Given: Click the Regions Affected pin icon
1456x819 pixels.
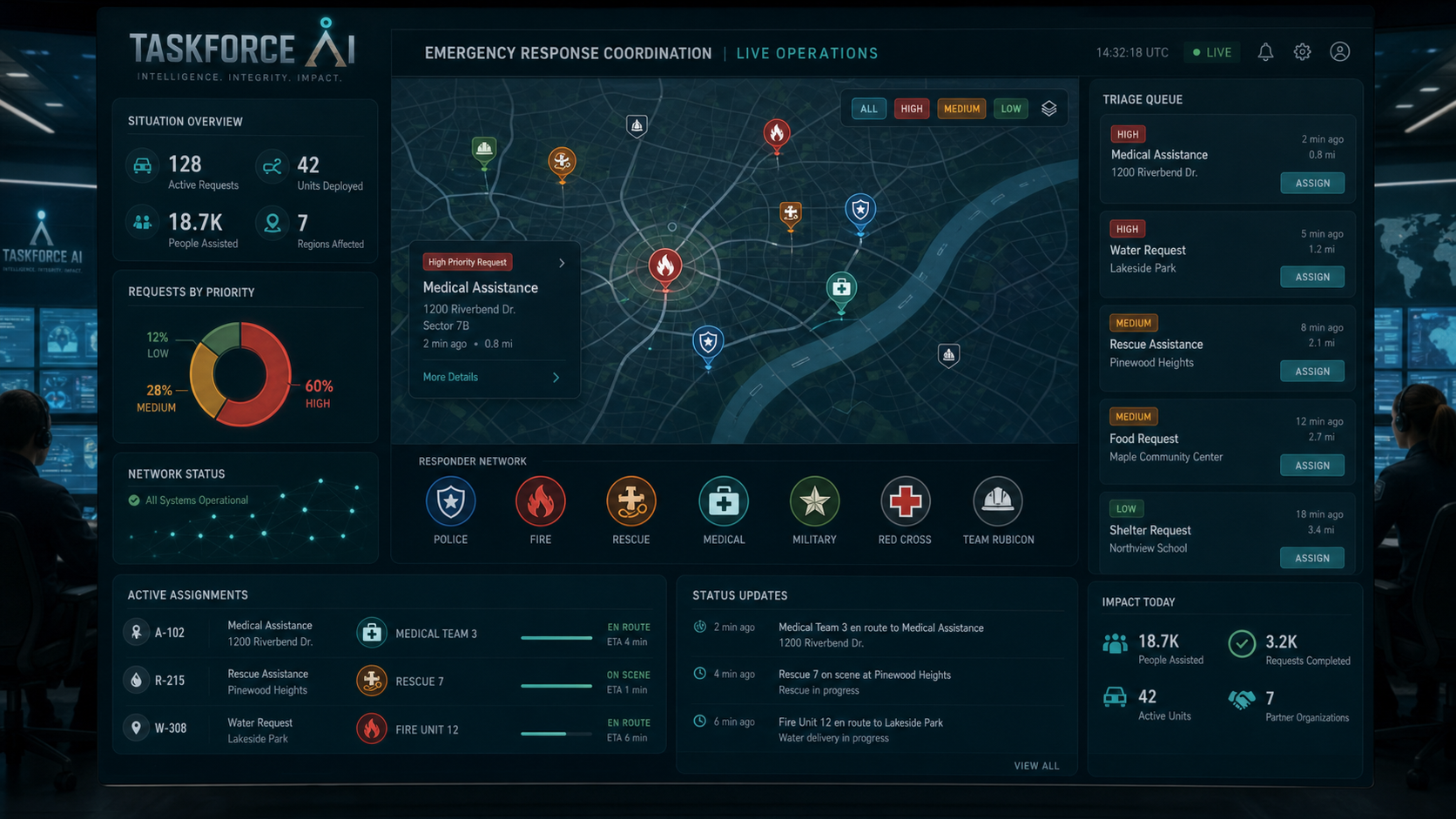Looking at the screenshot, I should click(x=273, y=224).
